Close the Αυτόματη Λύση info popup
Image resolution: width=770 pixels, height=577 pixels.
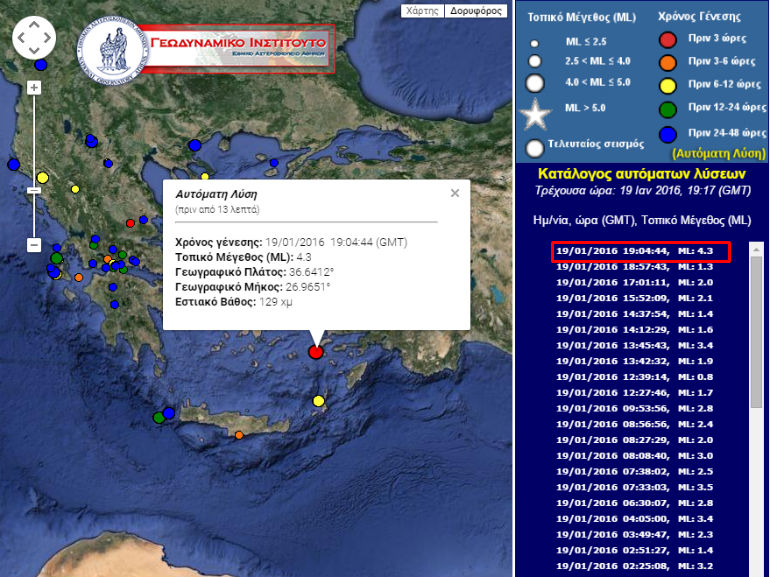pyautogui.click(x=454, y=193)
